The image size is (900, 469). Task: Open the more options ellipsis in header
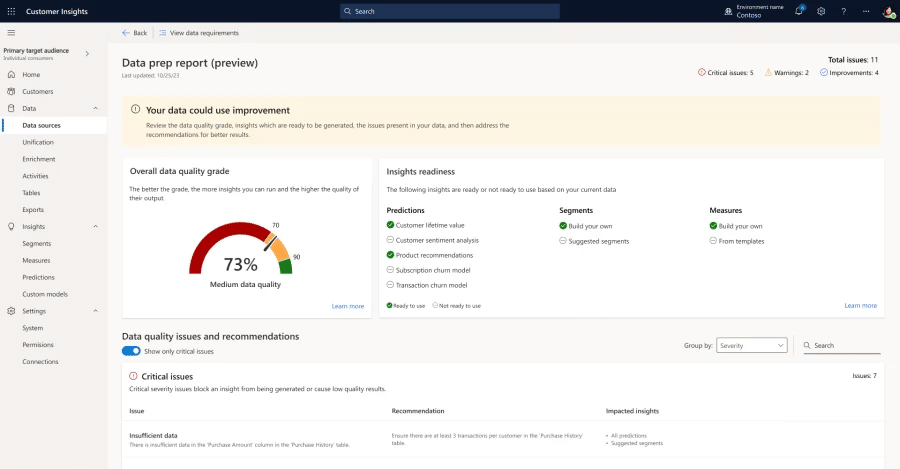tap(866, 11)
